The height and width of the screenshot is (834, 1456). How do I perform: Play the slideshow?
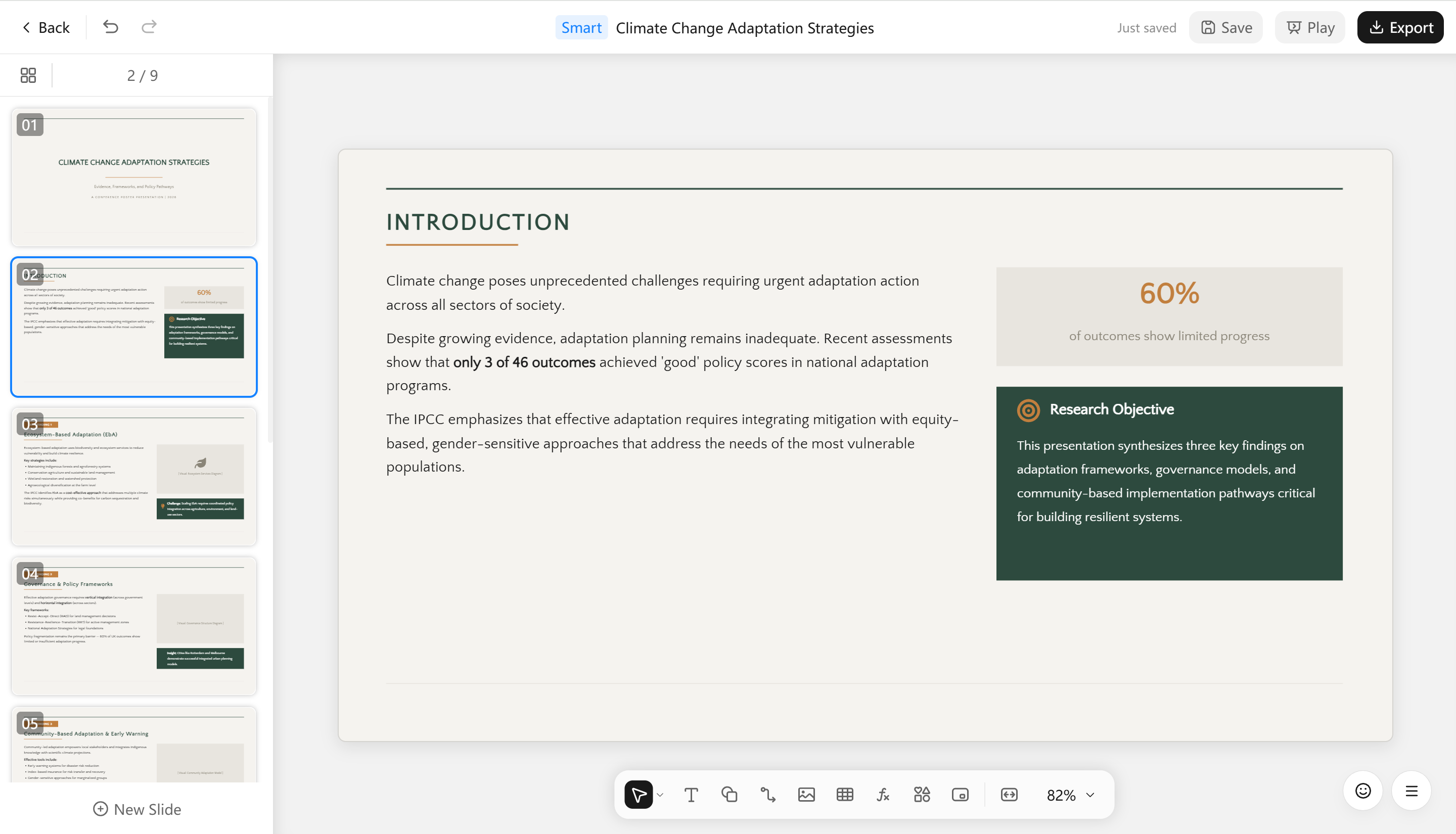1310,27
